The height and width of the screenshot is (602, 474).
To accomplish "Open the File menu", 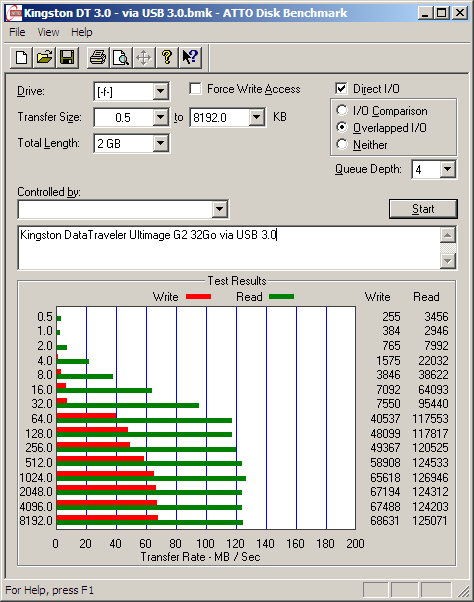I will [x=17, y=32].
